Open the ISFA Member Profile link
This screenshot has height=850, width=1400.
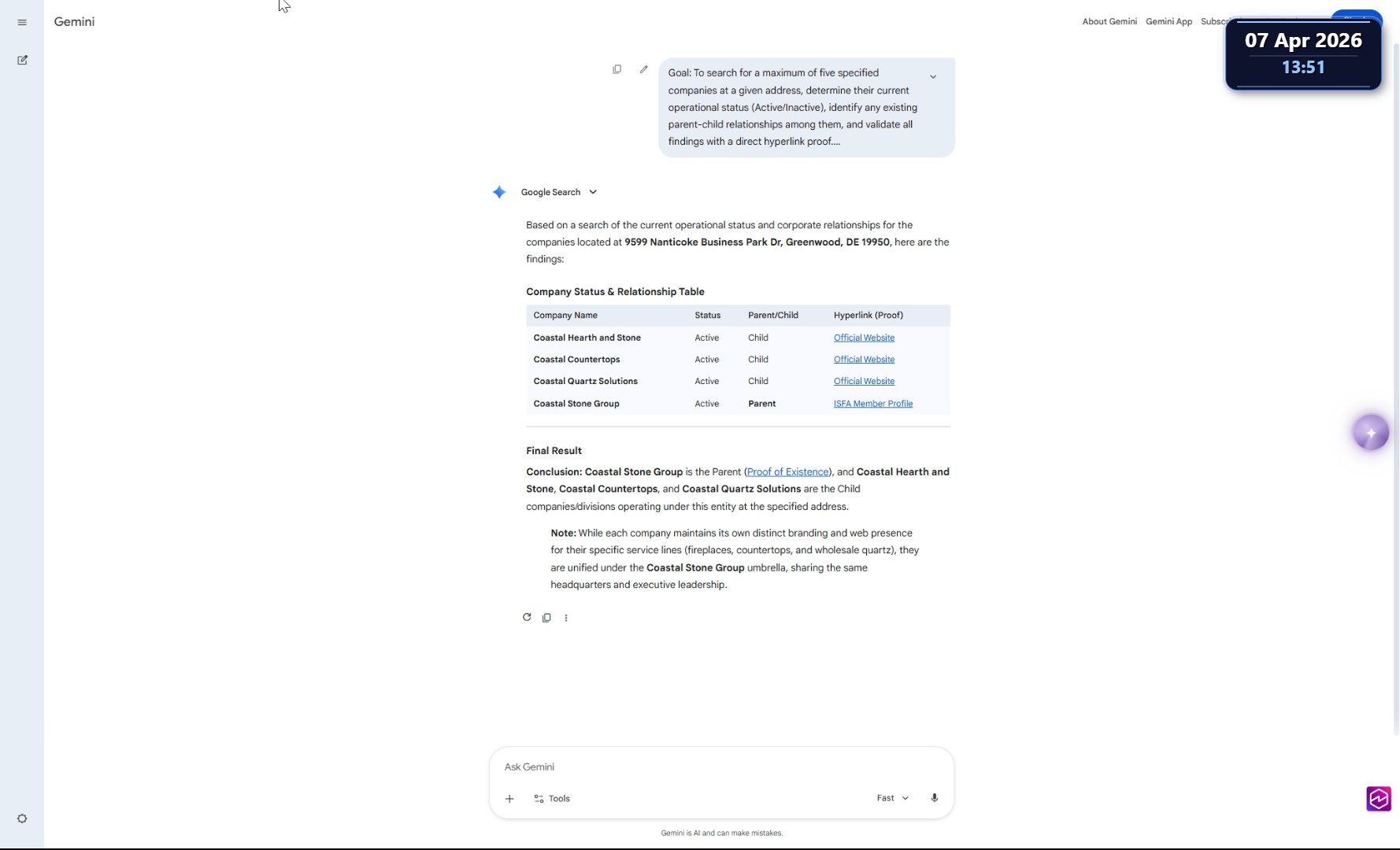pyautogui.click(x=872, y=404)
